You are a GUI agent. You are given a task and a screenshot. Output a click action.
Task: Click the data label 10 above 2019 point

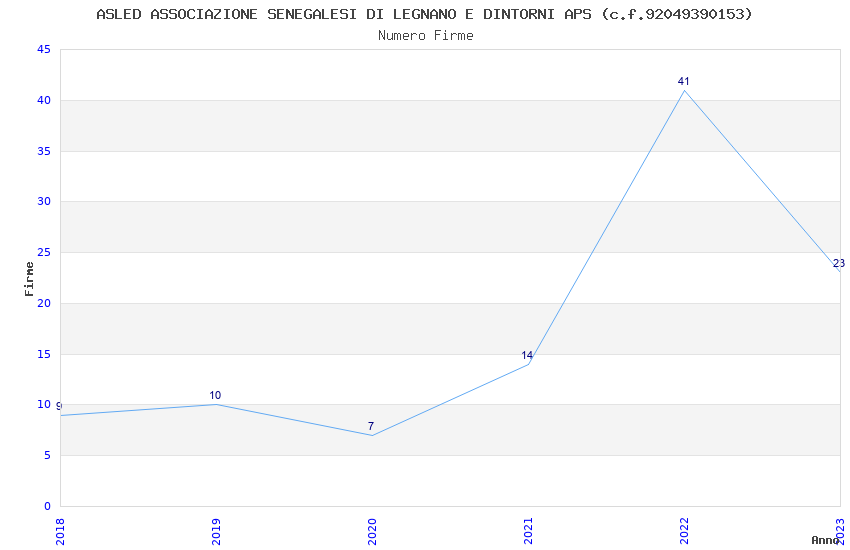215,396
